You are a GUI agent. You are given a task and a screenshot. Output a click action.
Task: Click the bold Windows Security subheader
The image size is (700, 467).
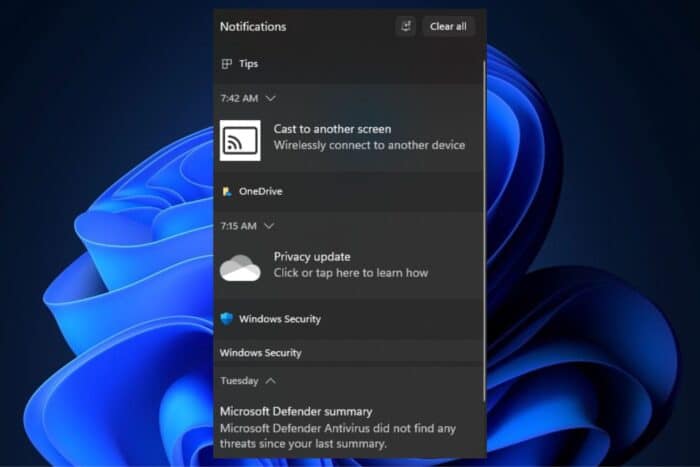(260, 353)
